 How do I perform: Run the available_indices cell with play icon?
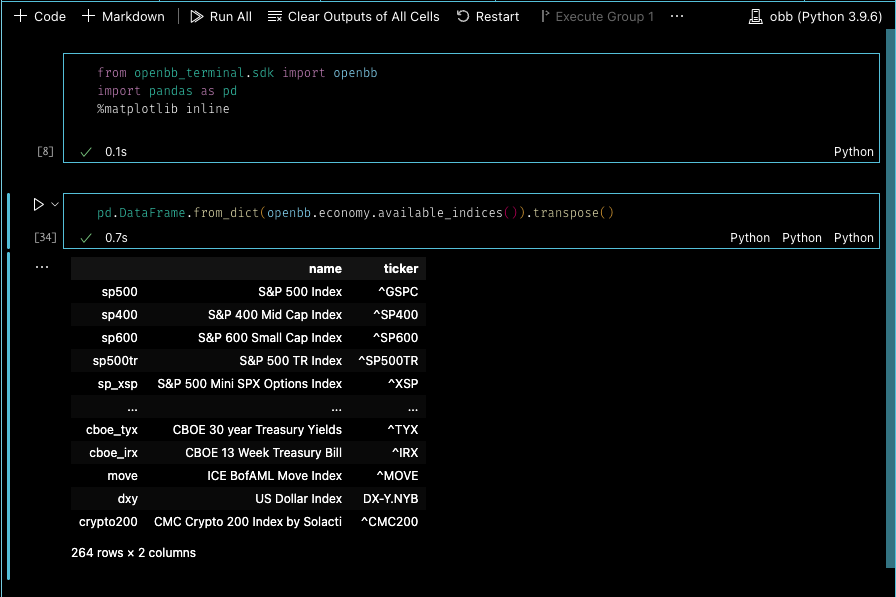click(38, 205)
